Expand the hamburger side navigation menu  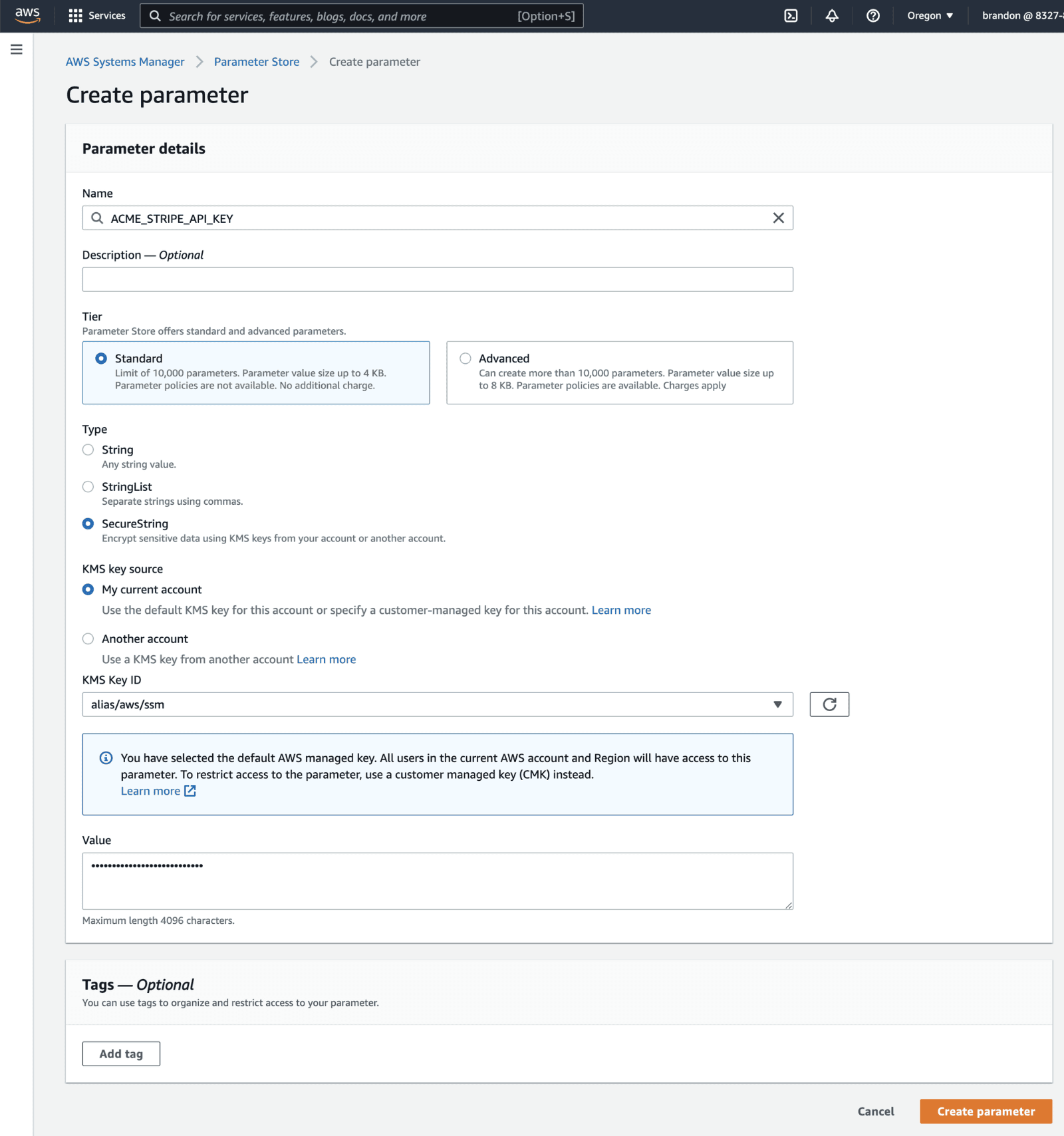coord(17,49)
